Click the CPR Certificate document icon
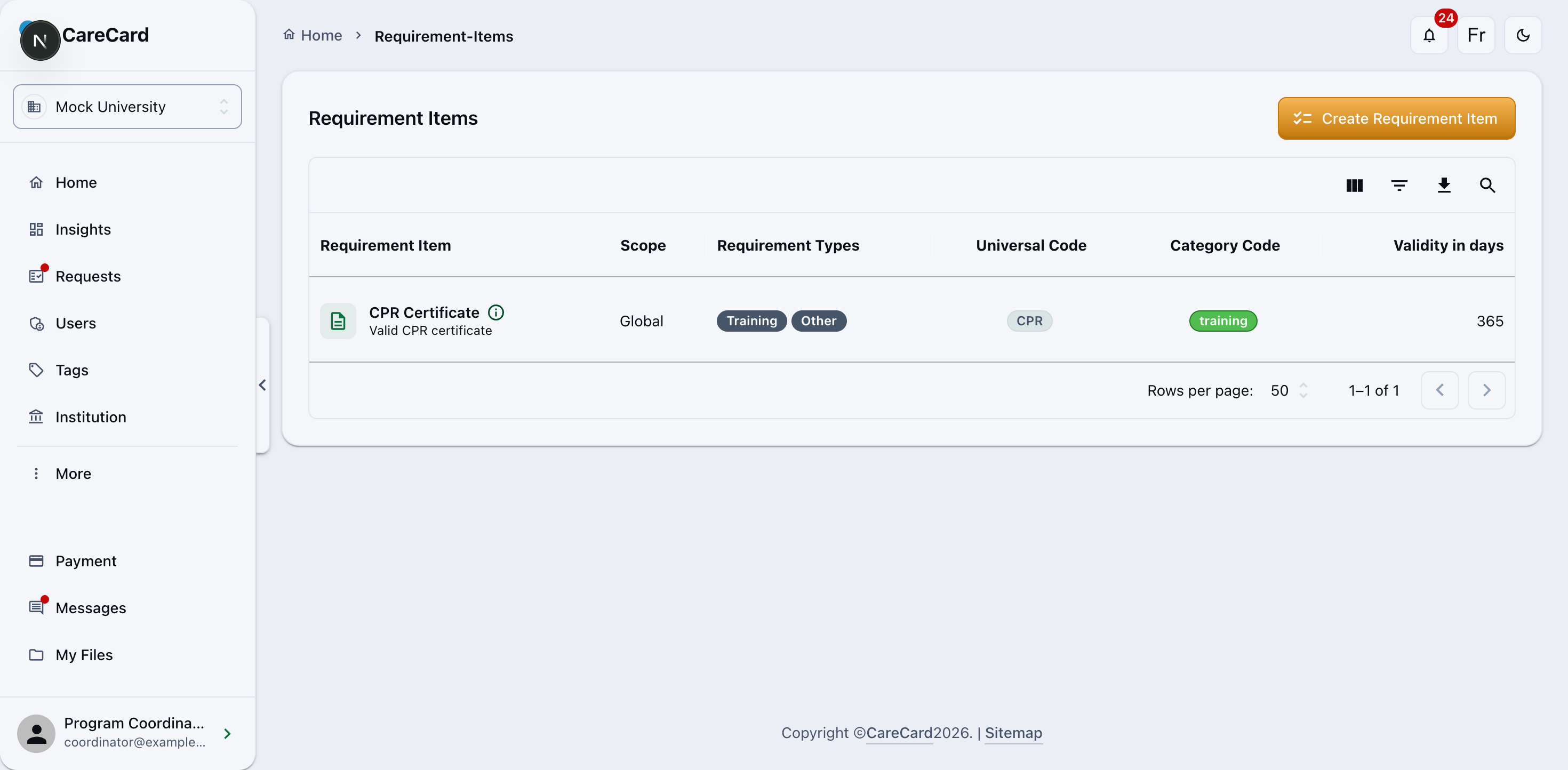 click(x=338, y=321)
